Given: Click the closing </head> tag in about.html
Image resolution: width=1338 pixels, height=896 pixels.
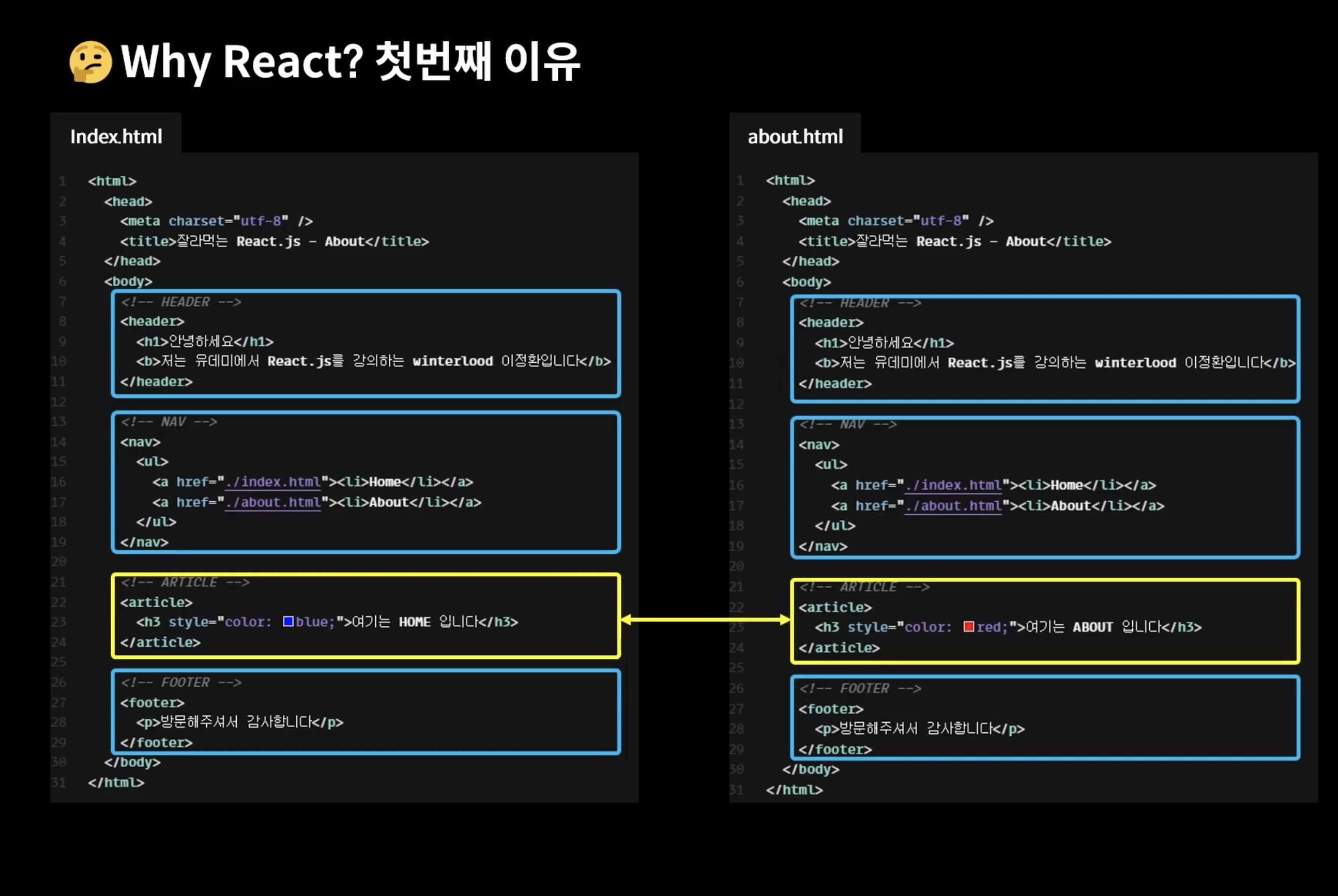Looking at the screenshot, I should tap(811, 261).
